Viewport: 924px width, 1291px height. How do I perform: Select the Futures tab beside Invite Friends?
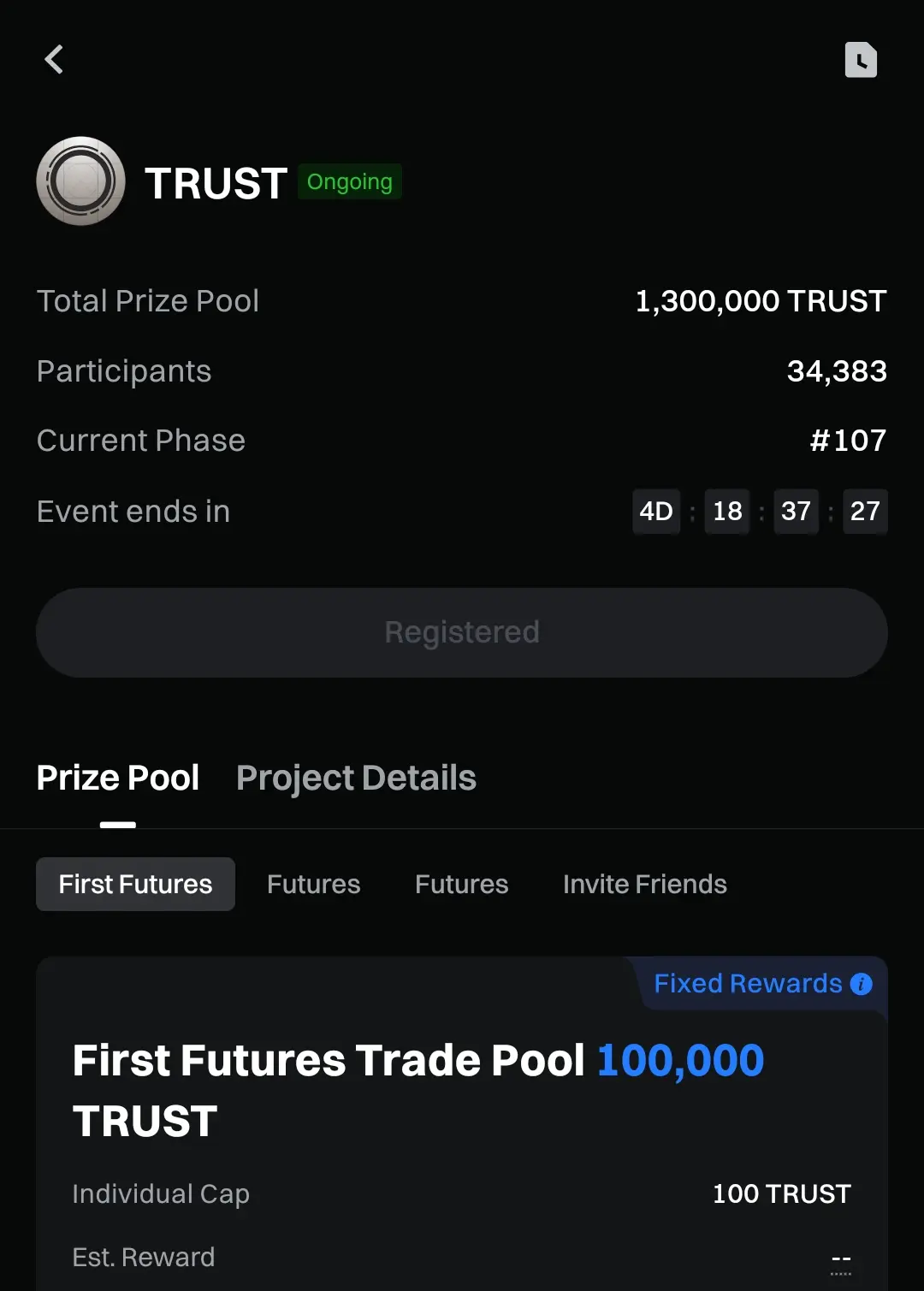point(462,884)
